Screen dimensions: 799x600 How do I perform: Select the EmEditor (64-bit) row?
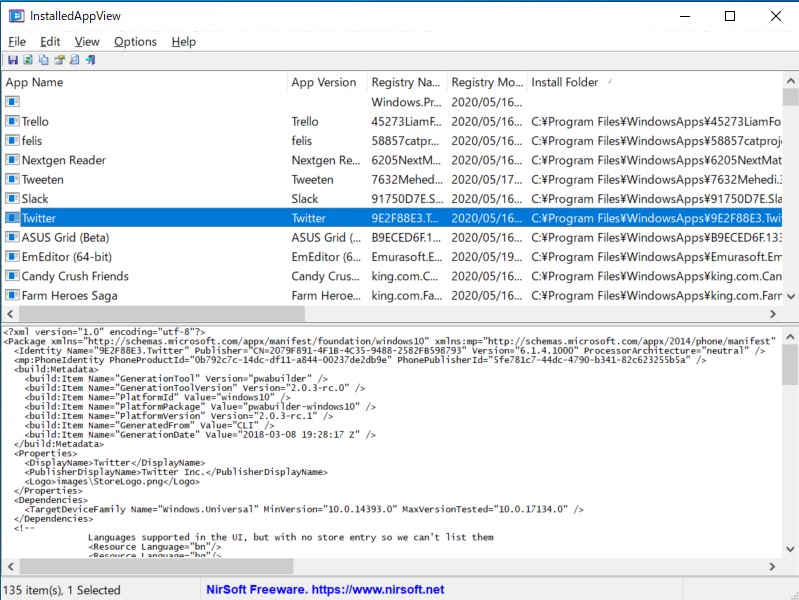pos(392,256)
